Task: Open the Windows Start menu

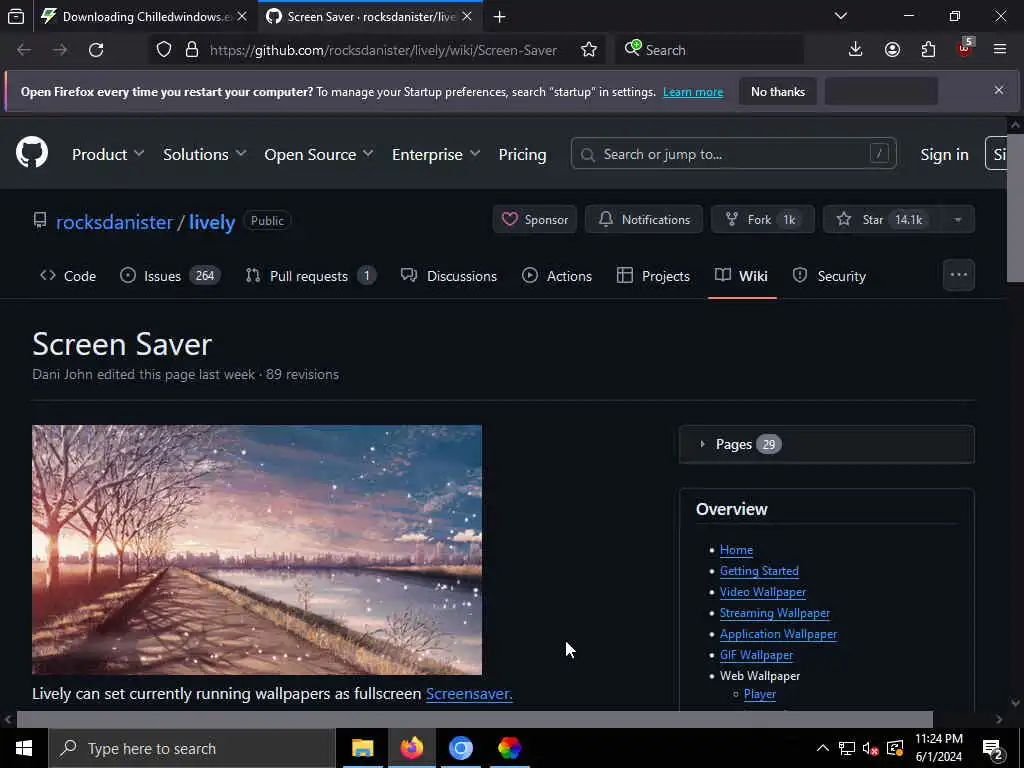Action: tap(24, 748)
